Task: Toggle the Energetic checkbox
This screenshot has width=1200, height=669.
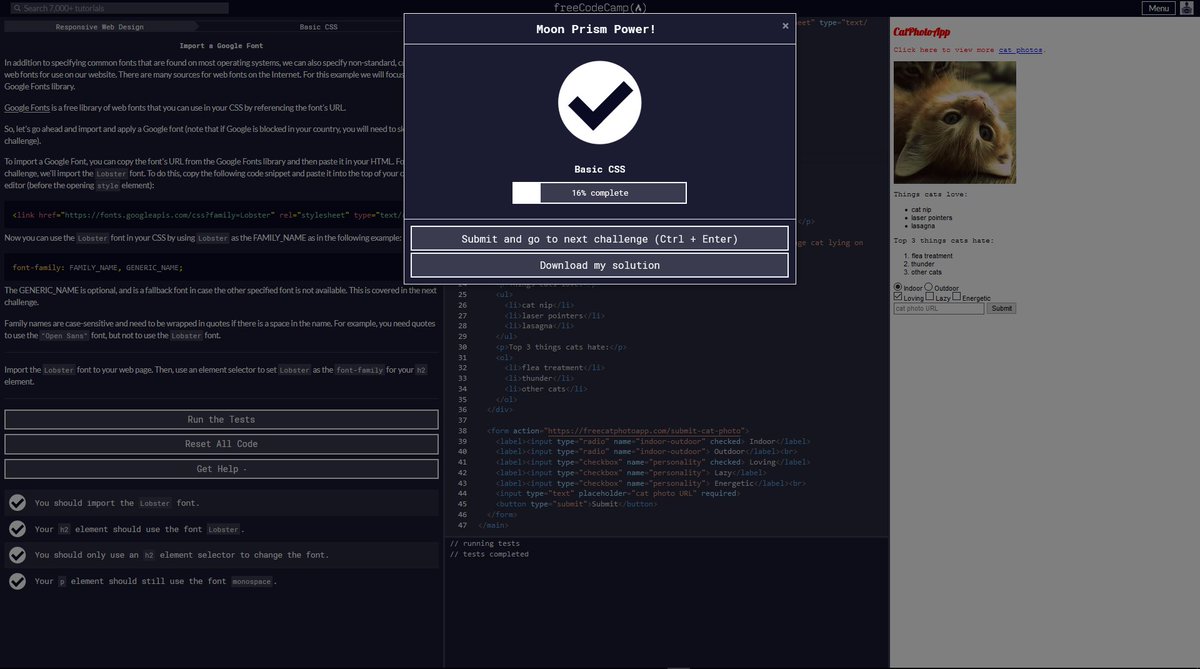Action: pyautogui.click(x=957, y=297)
